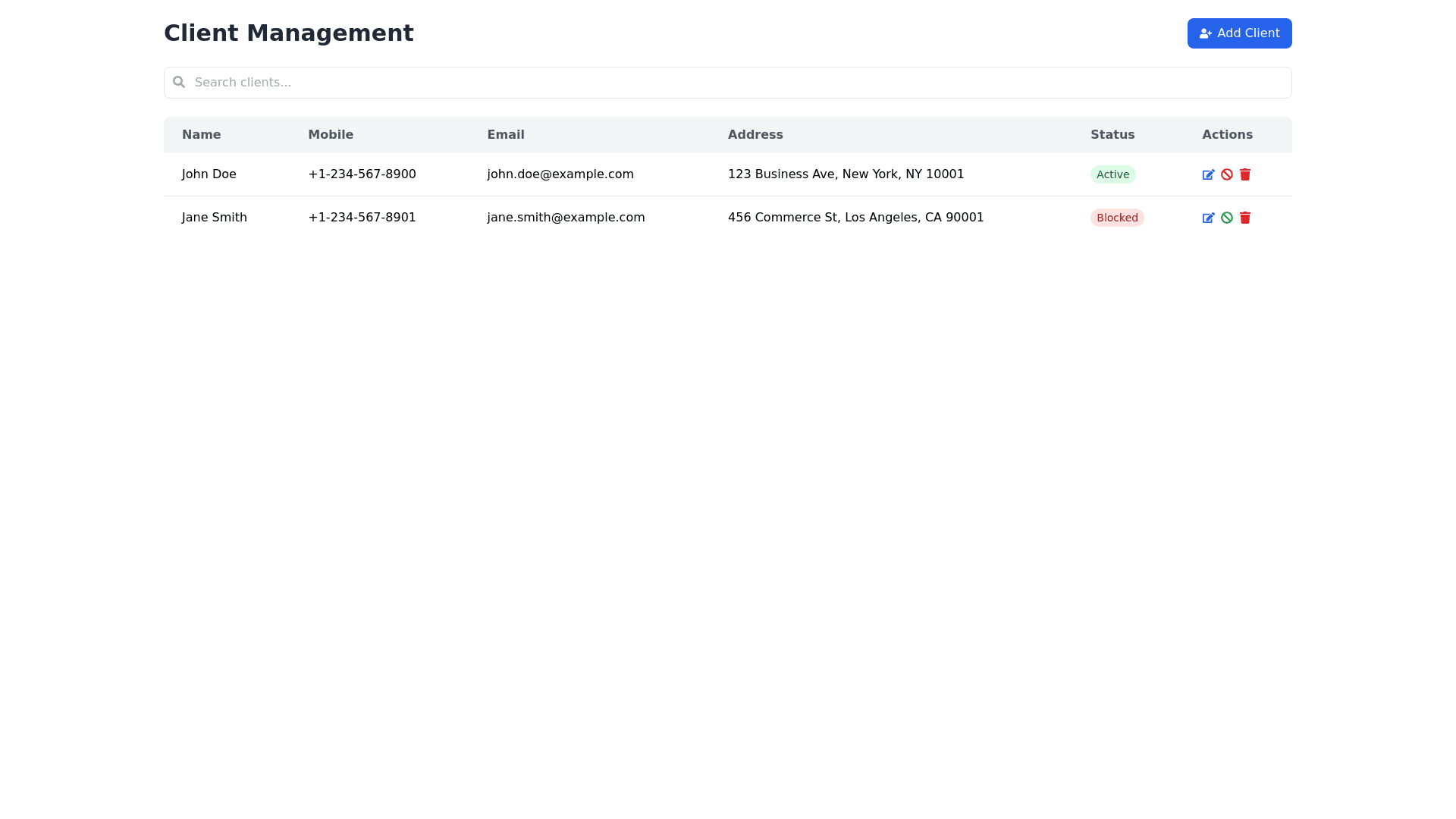Click the Status column header
Screen dimensions: 1456x819
(x=1112, y=135)
